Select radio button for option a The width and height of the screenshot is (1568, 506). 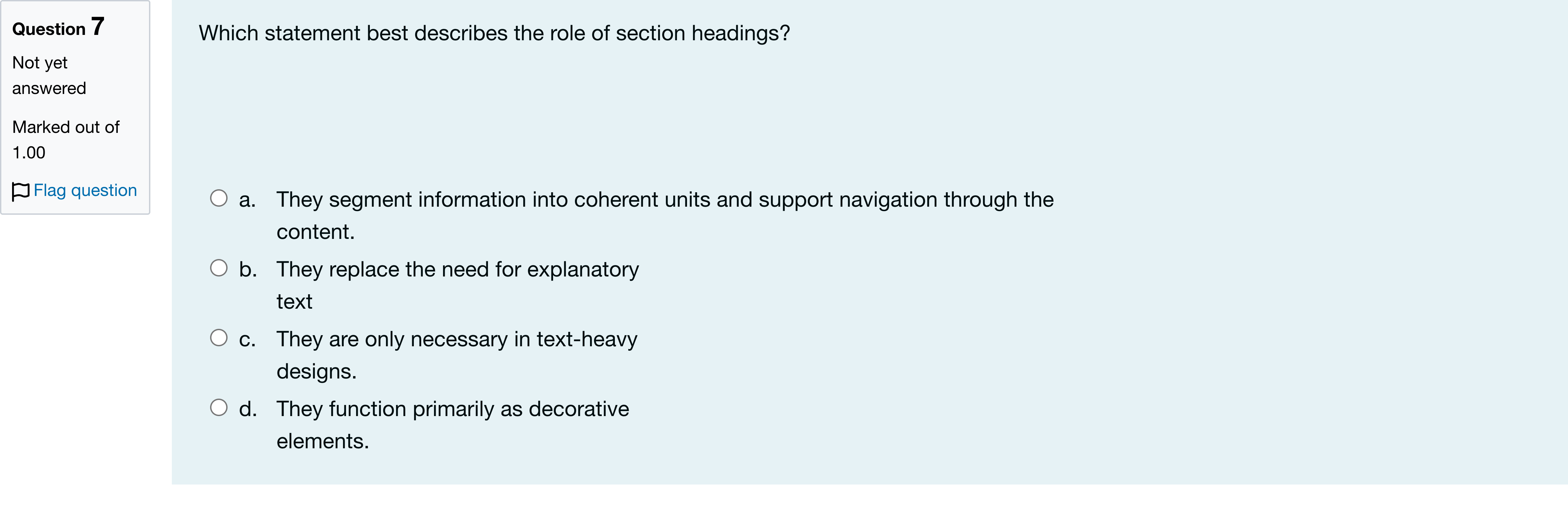pos(218,199)
